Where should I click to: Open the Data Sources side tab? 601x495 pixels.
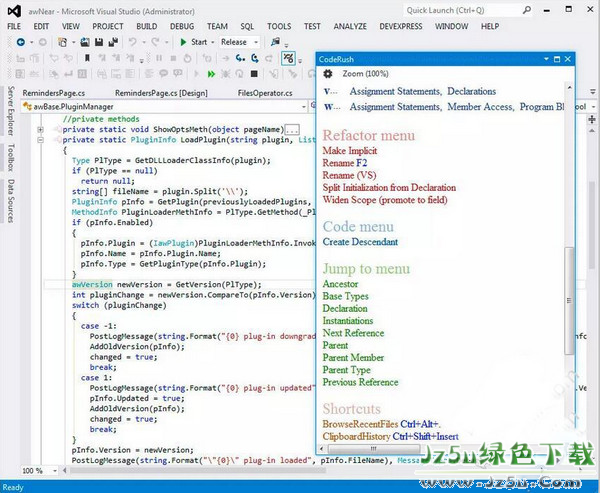coord(11,201)
